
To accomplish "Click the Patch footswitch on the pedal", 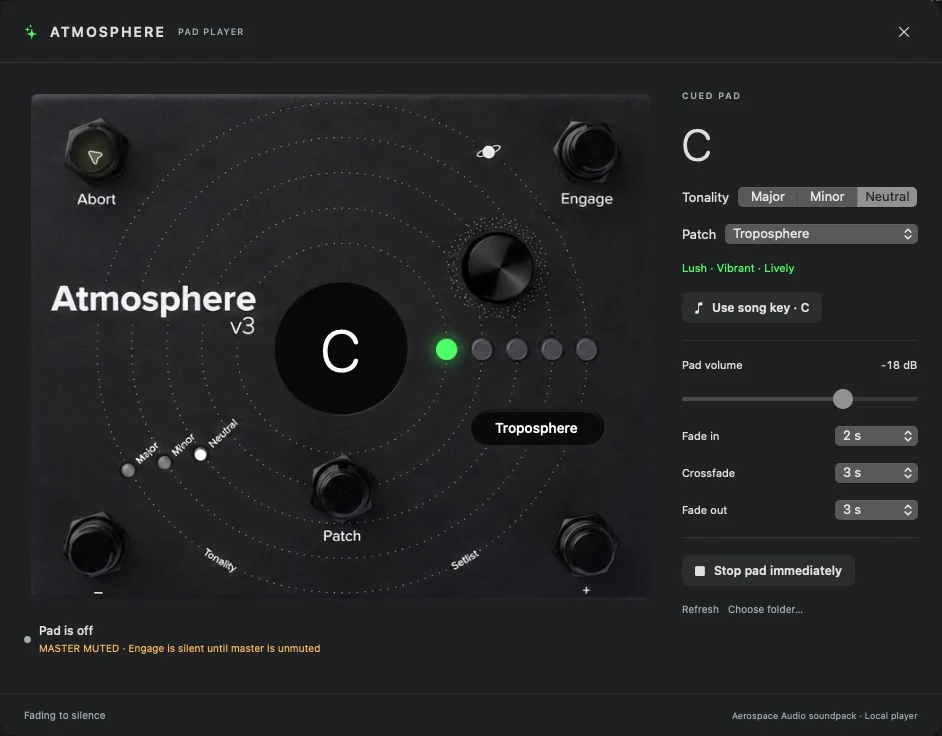I will coord(342,489).
